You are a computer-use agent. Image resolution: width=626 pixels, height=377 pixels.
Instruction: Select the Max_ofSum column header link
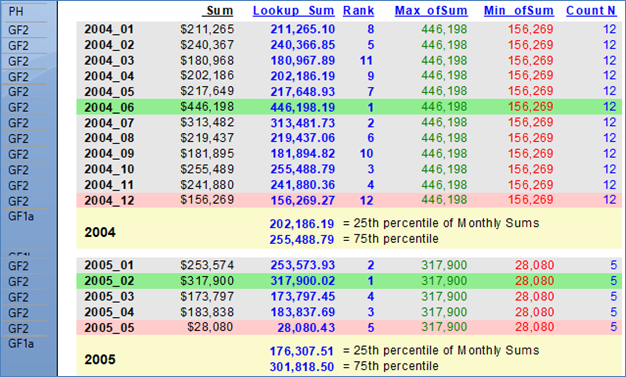pyautogui.click(x=431, y=11)
